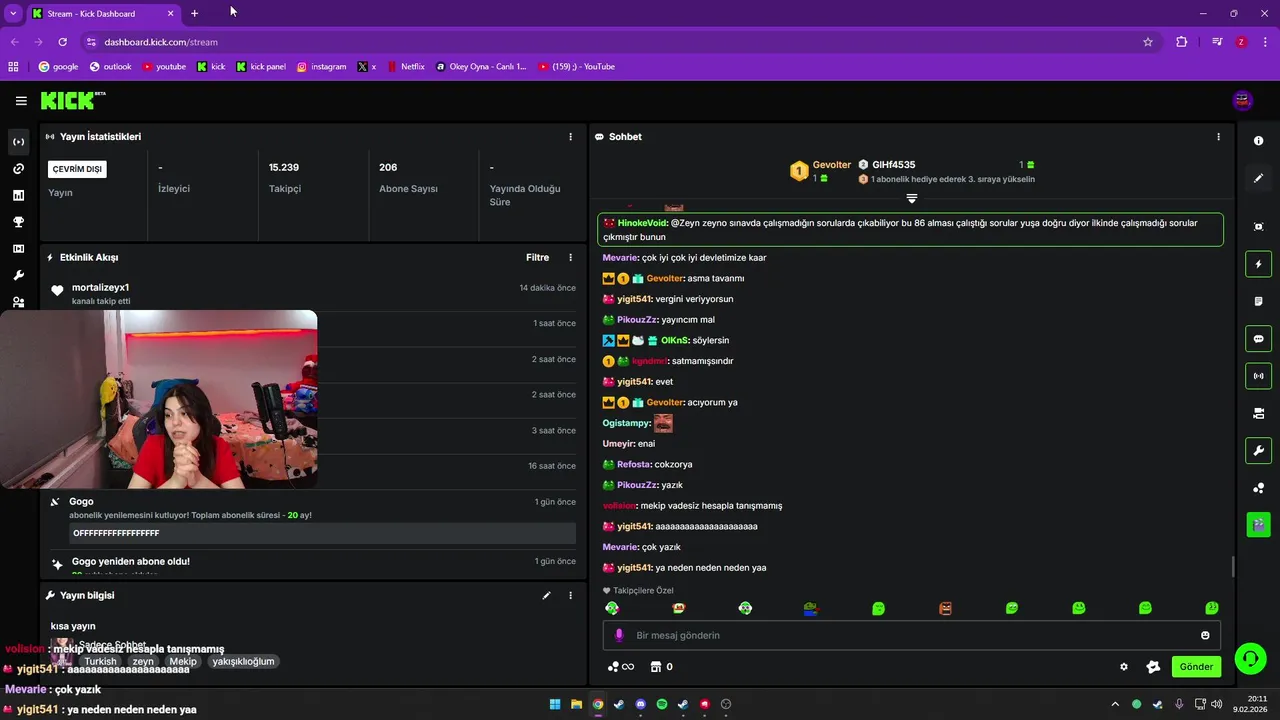Open chat settings gear icon
This screenshot has width=1280, height=720.
point(1124,667)
